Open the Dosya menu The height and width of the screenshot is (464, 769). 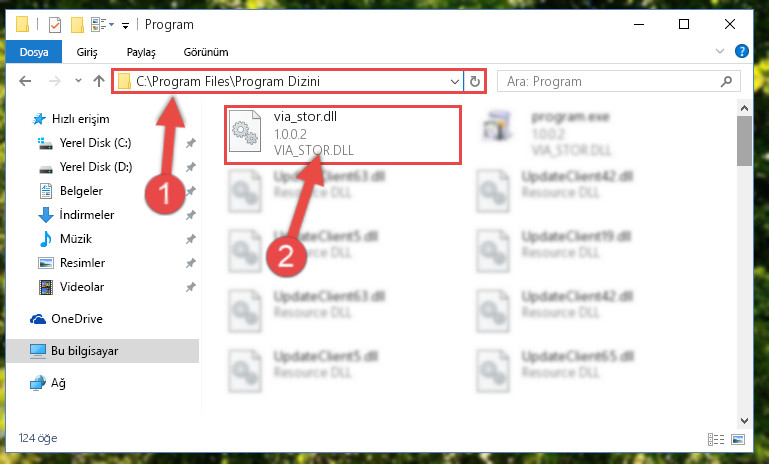[x=34, y=52]
